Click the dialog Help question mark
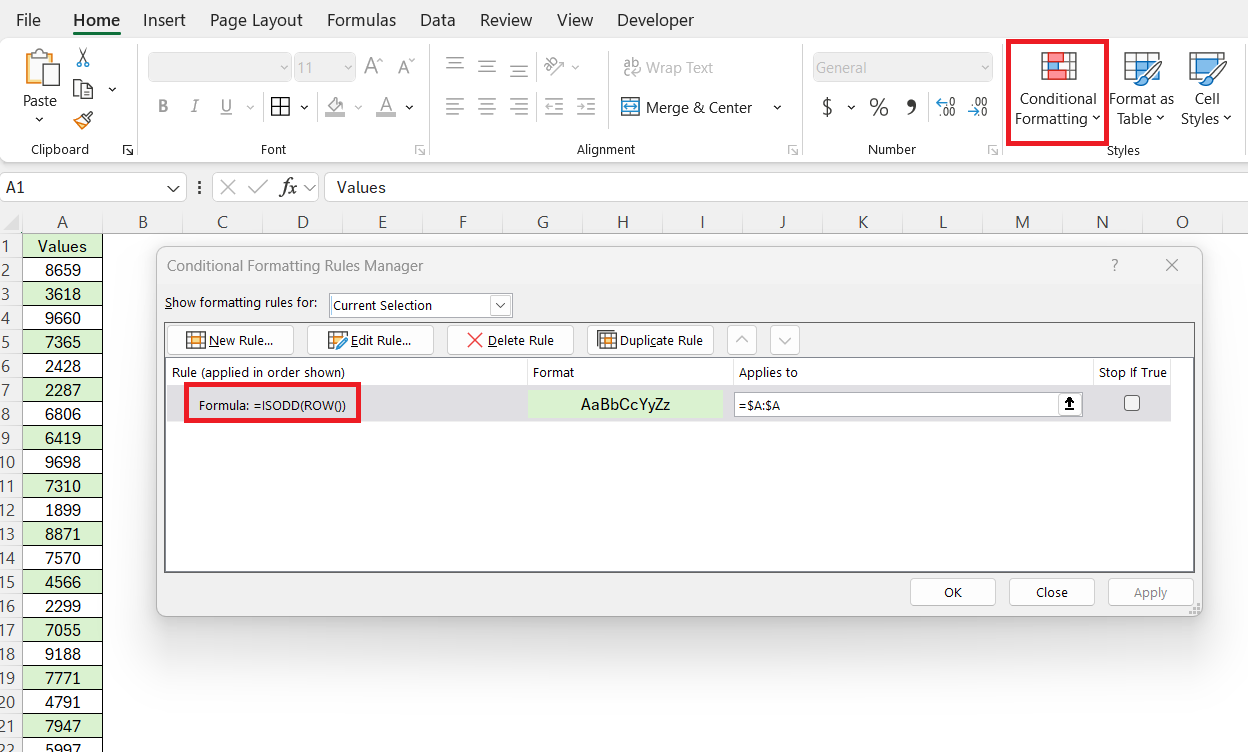 [1115, 265]
